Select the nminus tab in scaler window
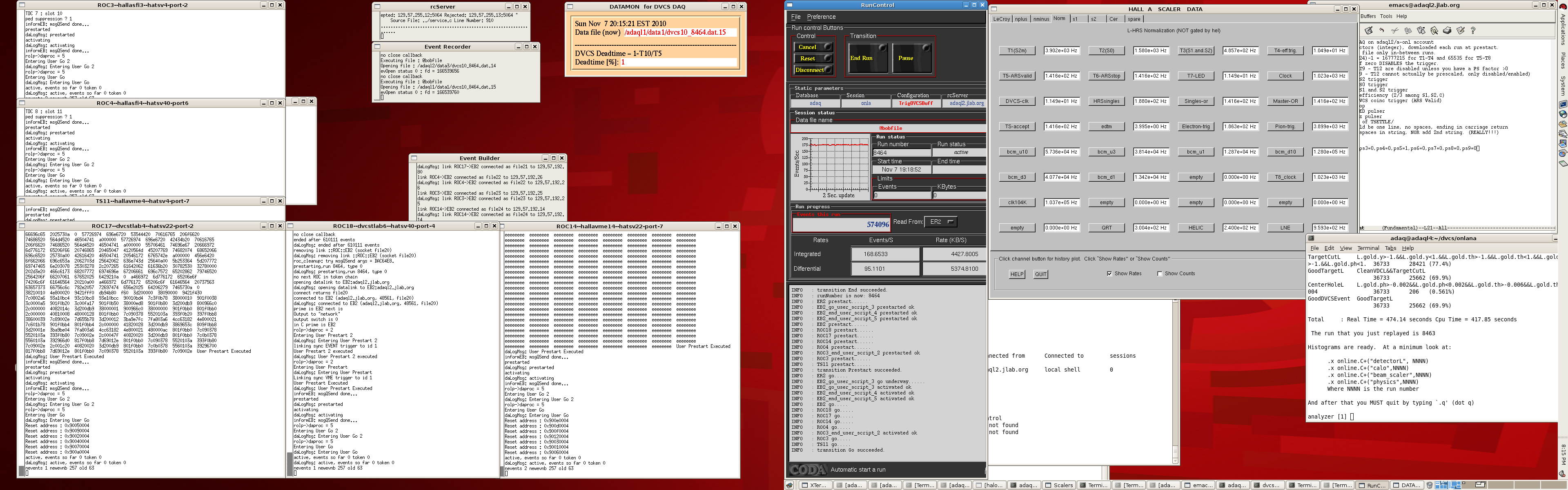The height and width of the screenshot is (490, 1568). tap(1041, 19)
